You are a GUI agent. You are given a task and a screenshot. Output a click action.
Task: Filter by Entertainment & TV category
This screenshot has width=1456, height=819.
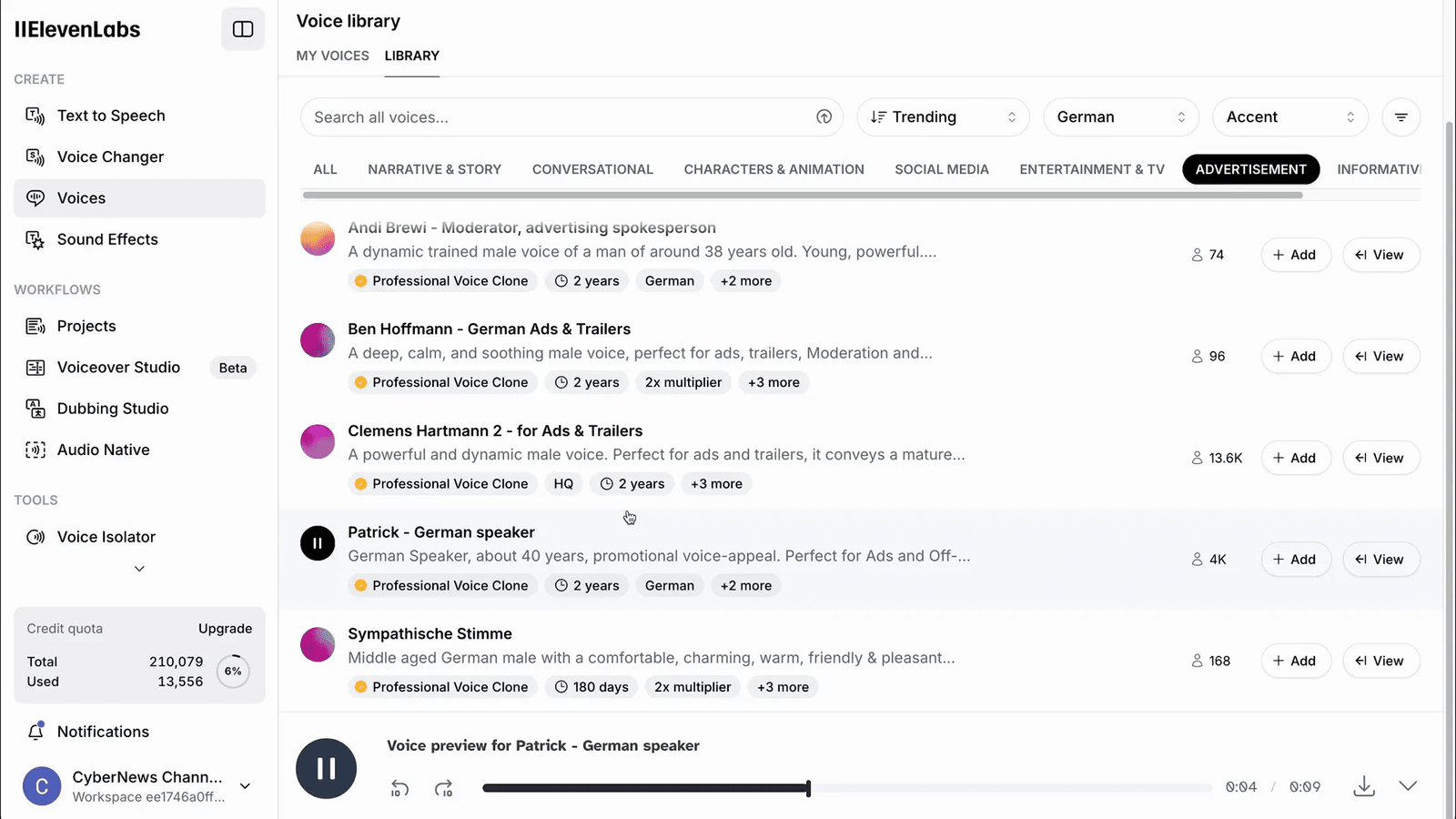1092,169
